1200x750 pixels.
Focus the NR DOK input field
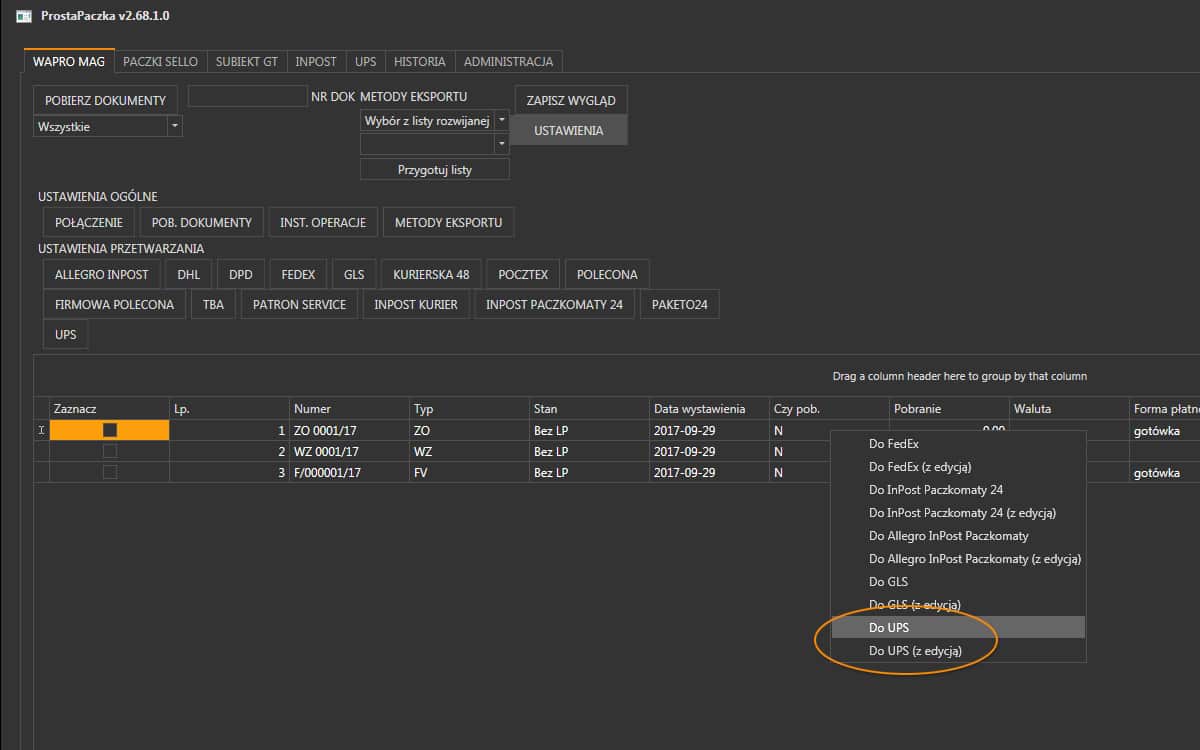247,96
